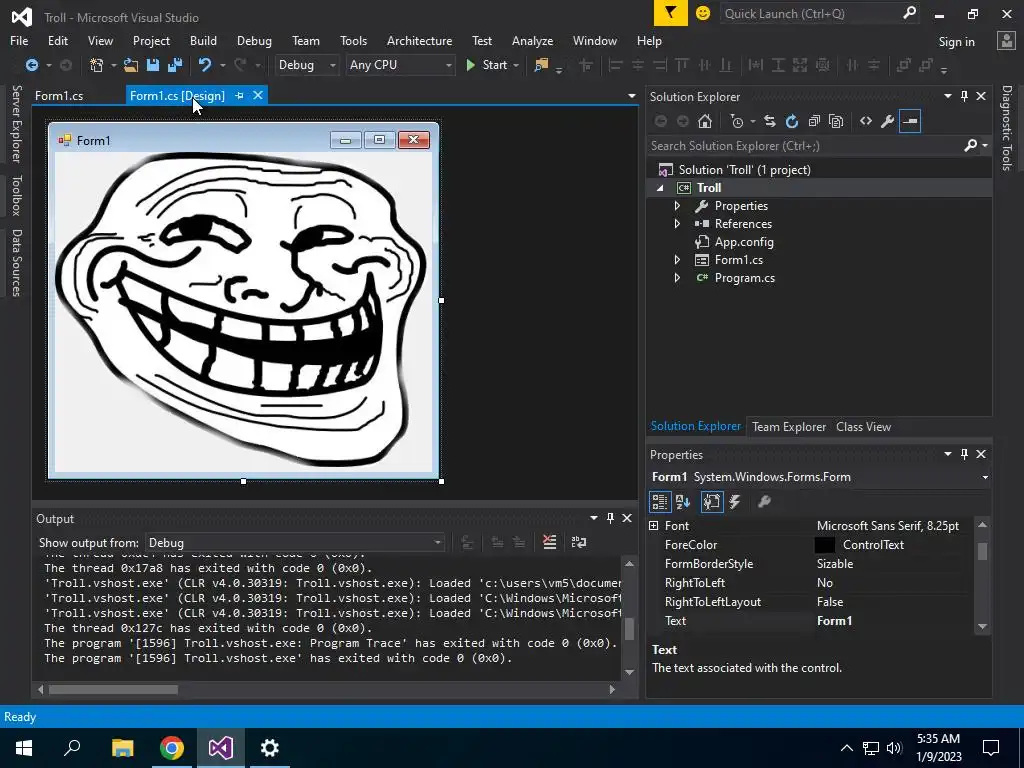The width and height of the screenshot is (1024, 768).
Task: Open Server Explorer side tab
Action: 16,123
